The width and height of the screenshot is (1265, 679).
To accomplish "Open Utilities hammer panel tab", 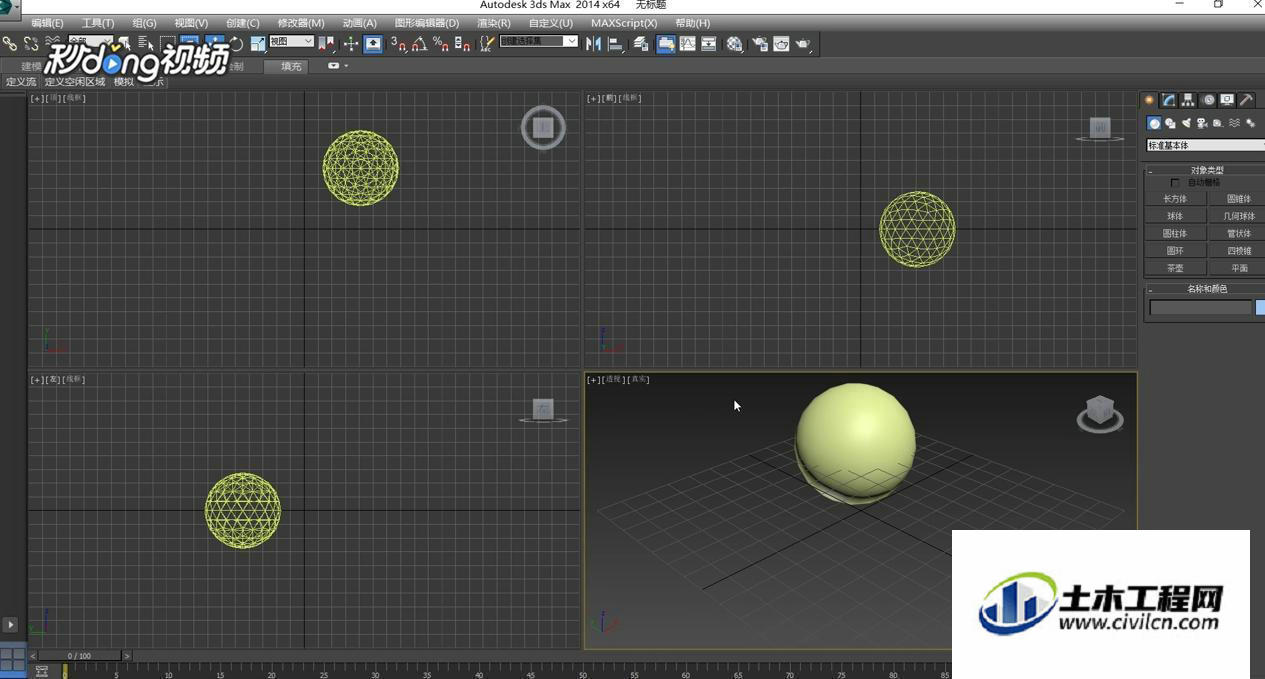I will [x=1246, y=100].
